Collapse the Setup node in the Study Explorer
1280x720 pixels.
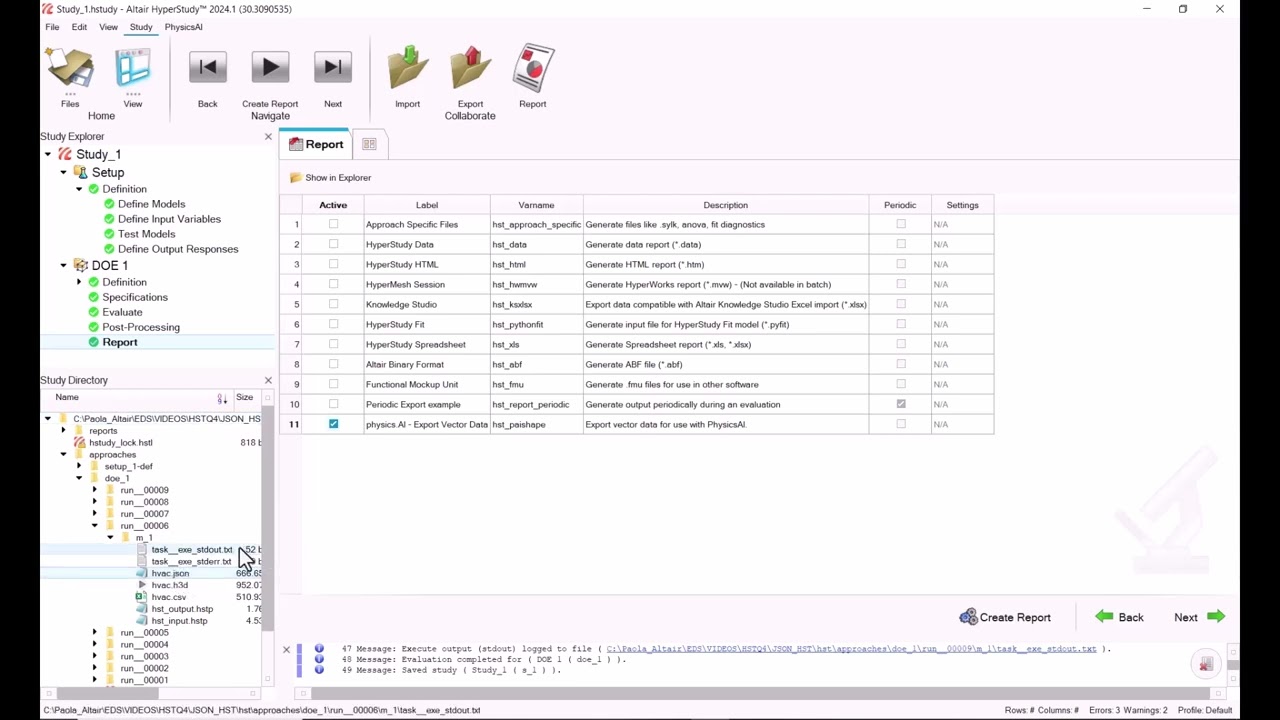[63, 172]
